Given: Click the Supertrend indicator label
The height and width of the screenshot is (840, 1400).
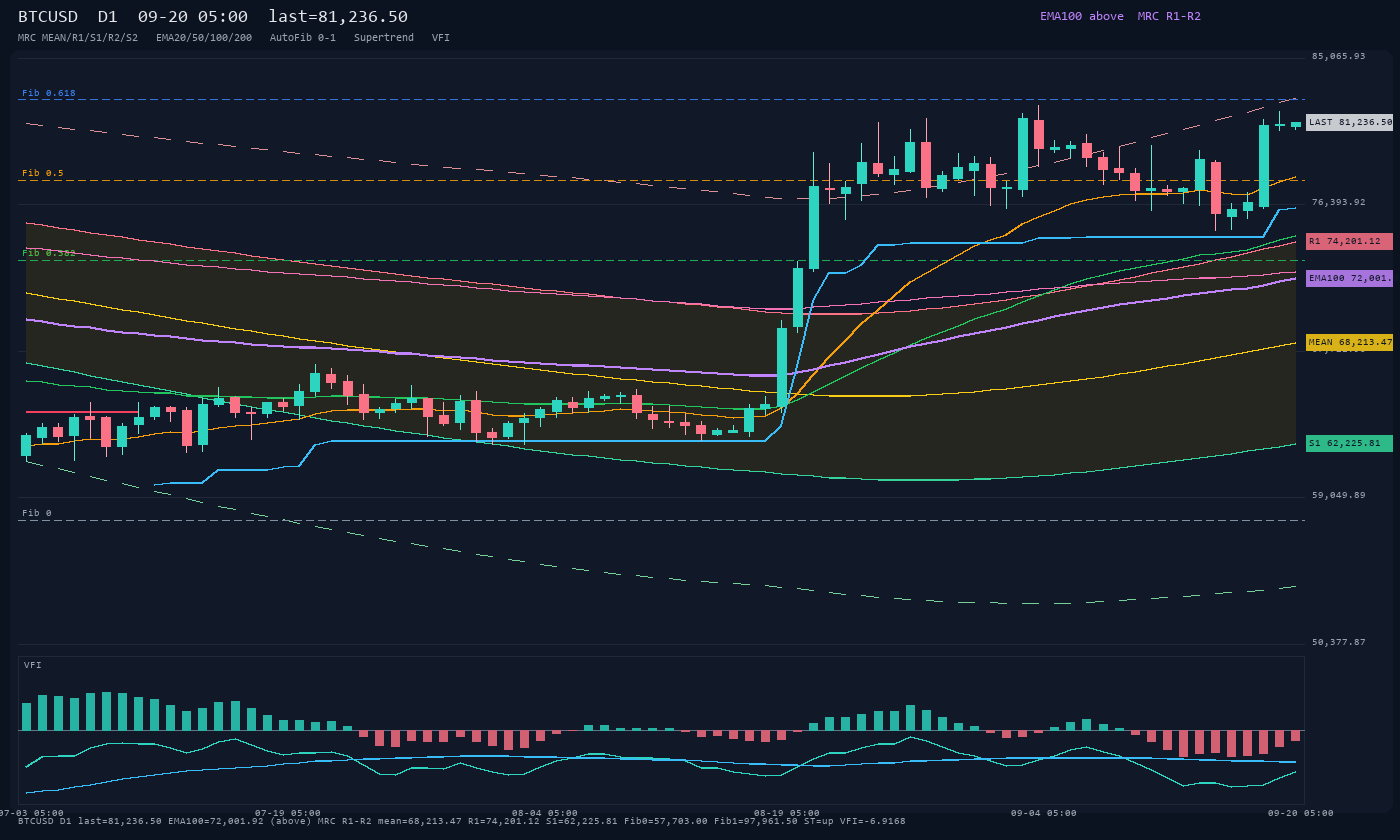Looking at the screenshot, I should (x=384, y=38).
